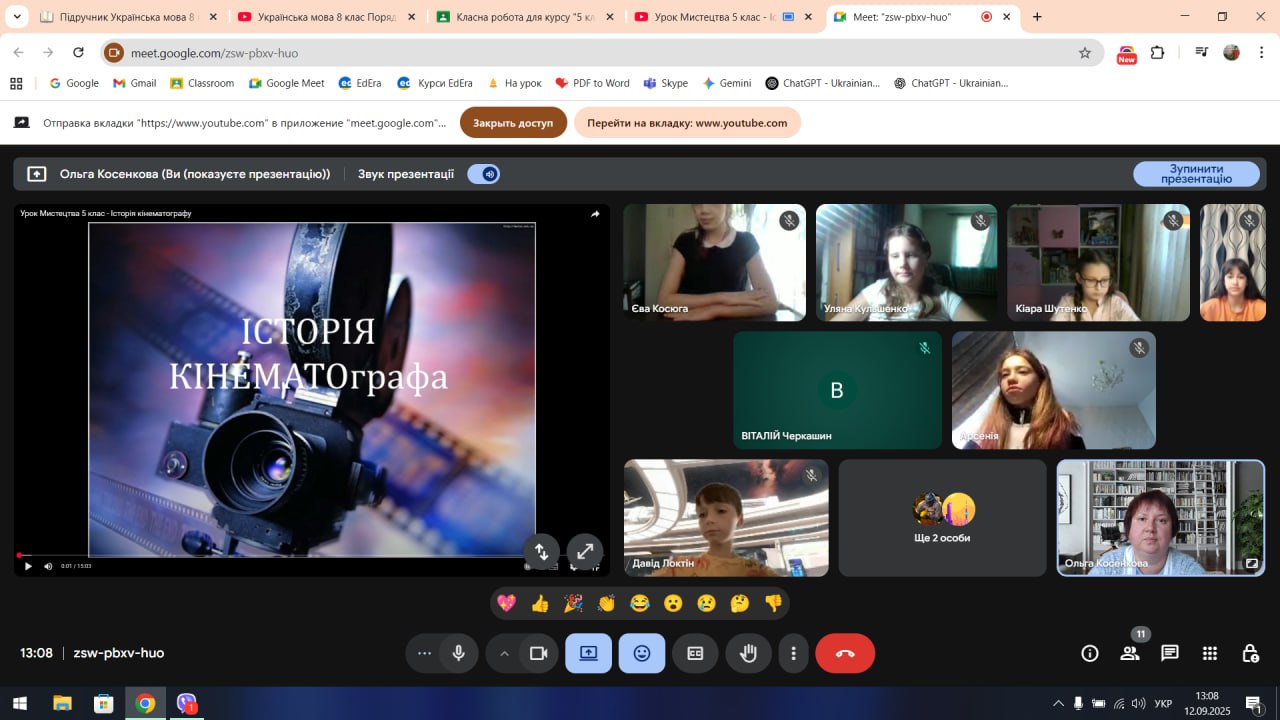Open meeting details info icon
1280x720 pixels.
[1090, 653]
